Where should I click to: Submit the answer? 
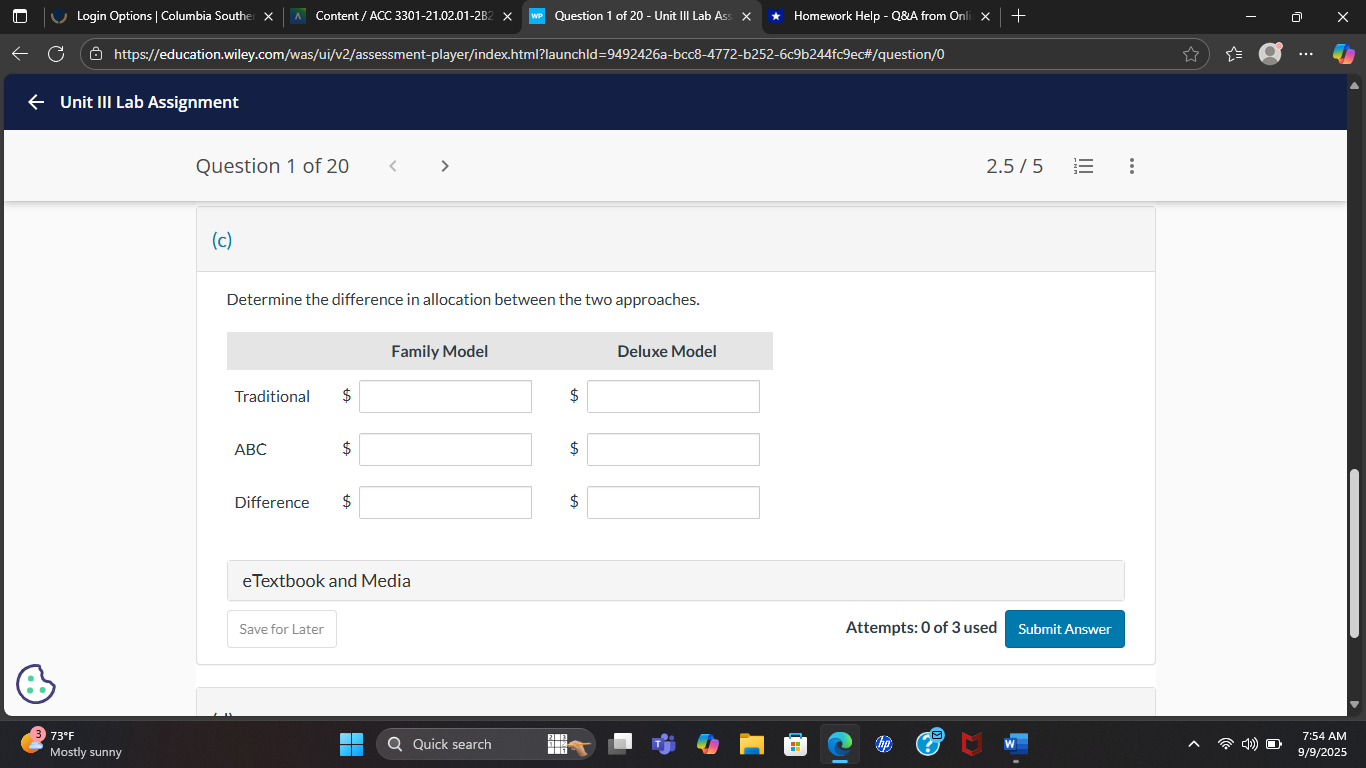click(x=1065, y=629)
